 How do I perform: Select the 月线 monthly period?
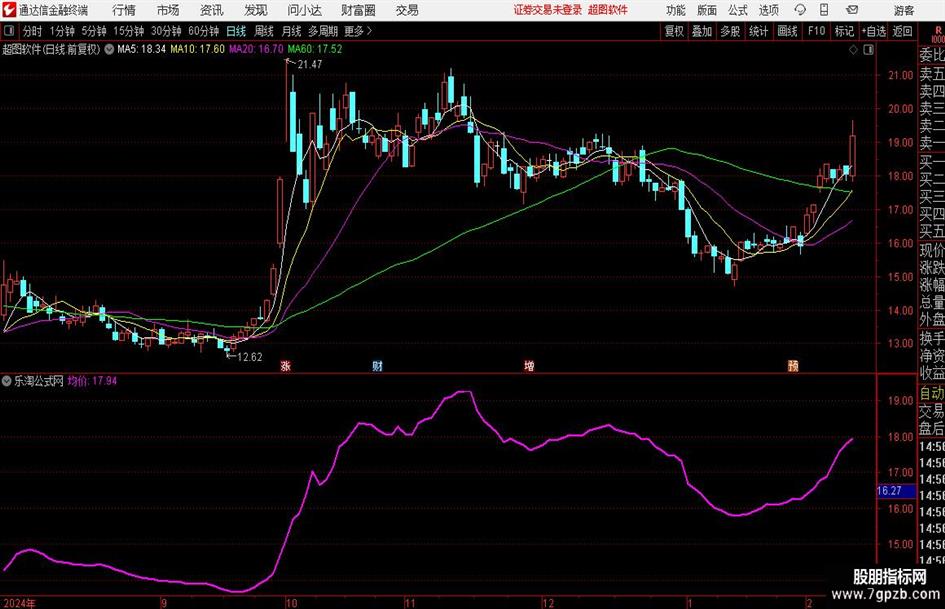point(292,31)
